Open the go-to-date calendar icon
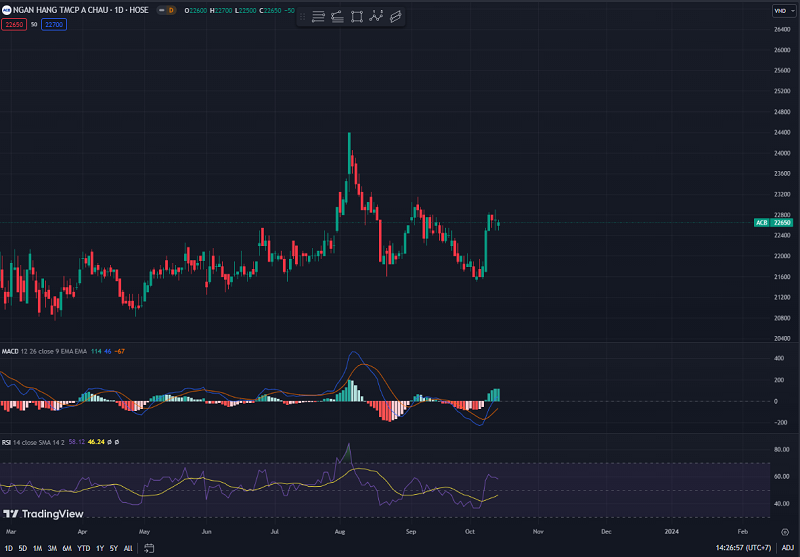The height and width of the screenshot is (557, 800). (148, 548)
